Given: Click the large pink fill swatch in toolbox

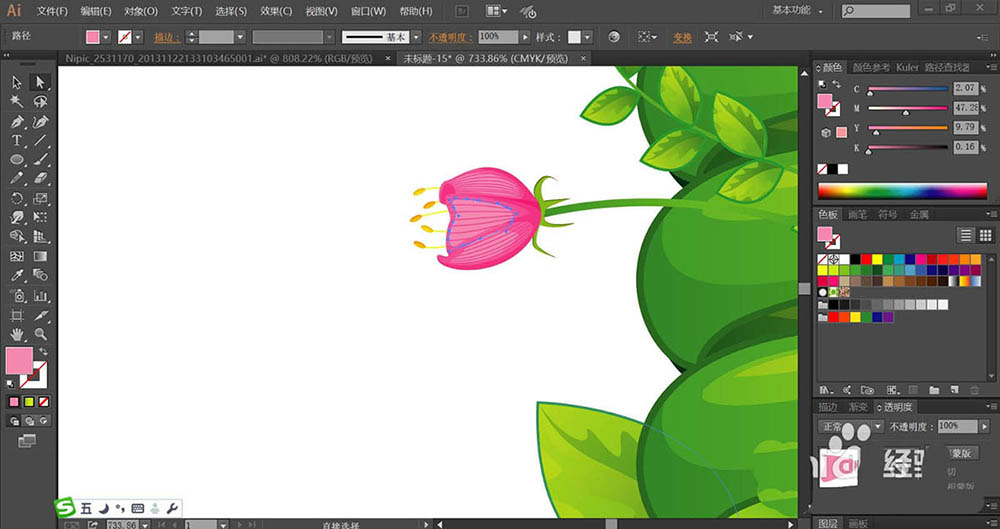Looking at the screenshot, I should tap(19, 361).
